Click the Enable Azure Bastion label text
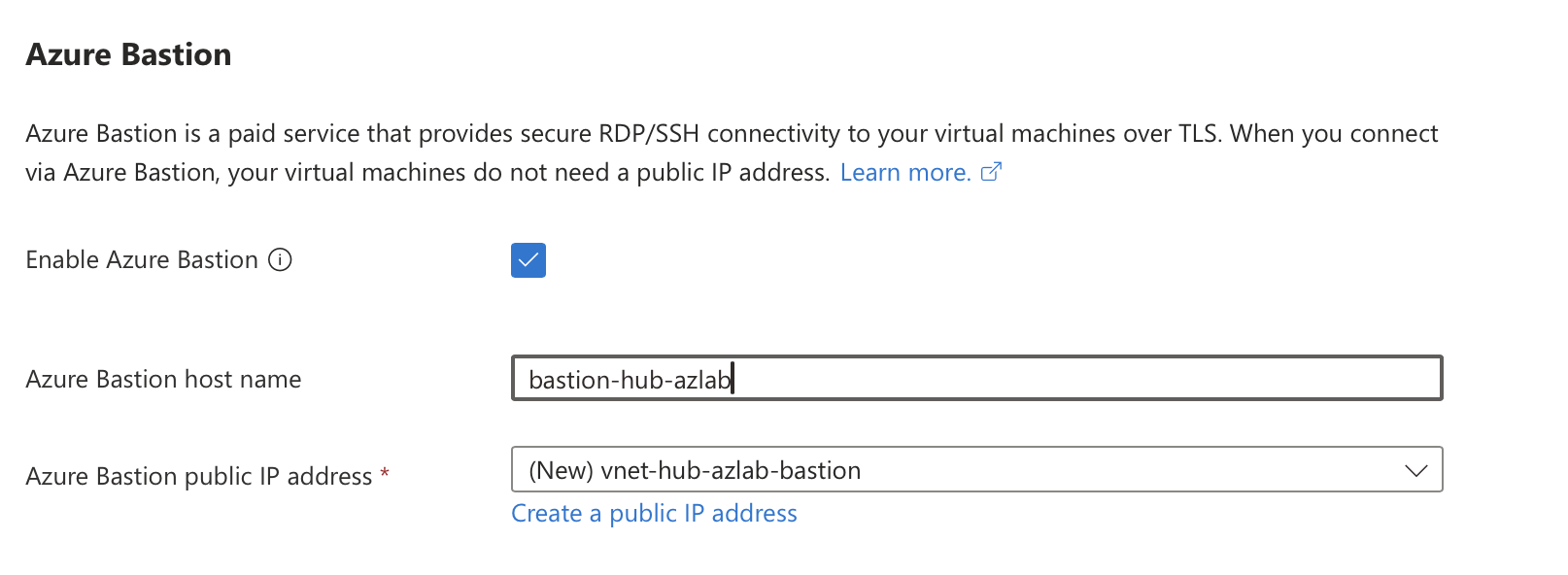 [142, 260]
